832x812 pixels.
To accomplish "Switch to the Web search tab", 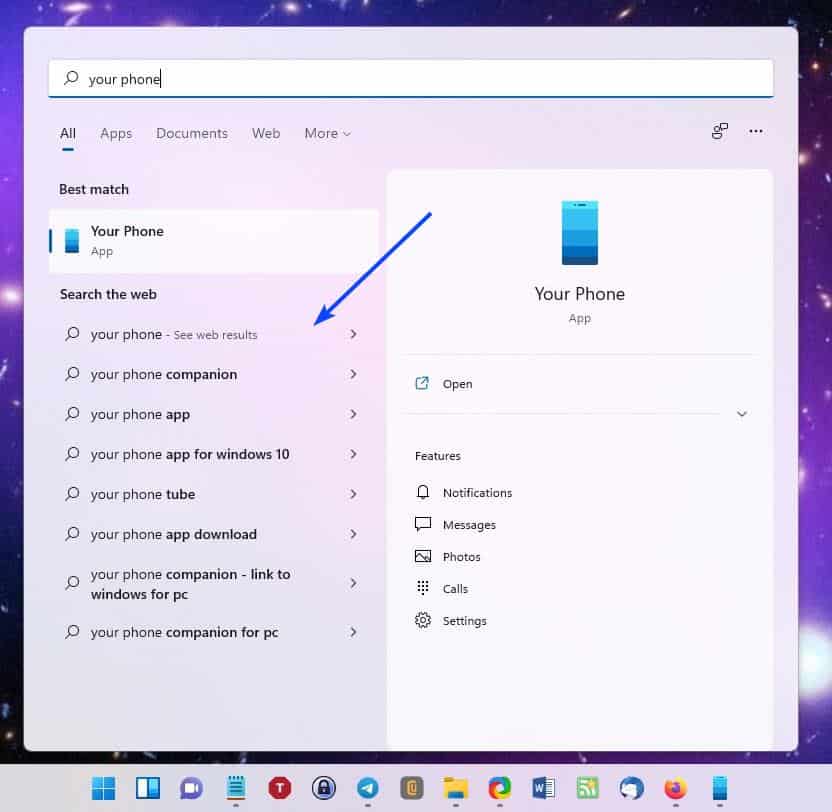I will click(266, 133).
